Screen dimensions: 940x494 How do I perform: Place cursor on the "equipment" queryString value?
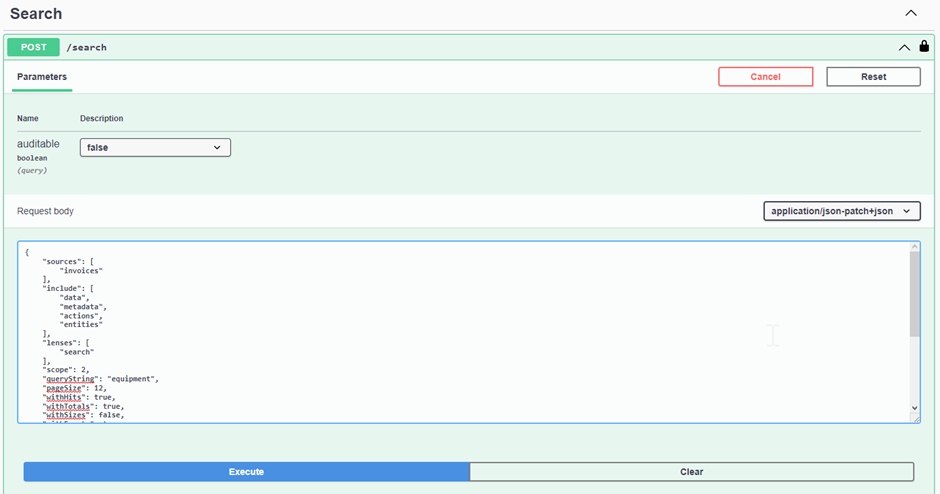click(132, 379)
